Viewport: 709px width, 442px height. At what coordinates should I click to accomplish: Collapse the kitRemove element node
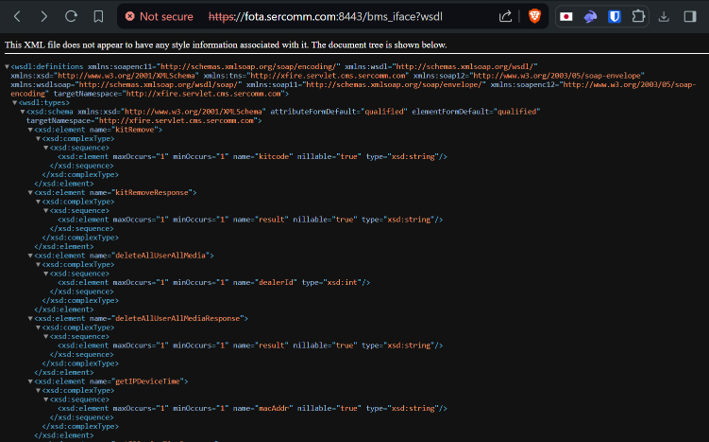(31, 129)
